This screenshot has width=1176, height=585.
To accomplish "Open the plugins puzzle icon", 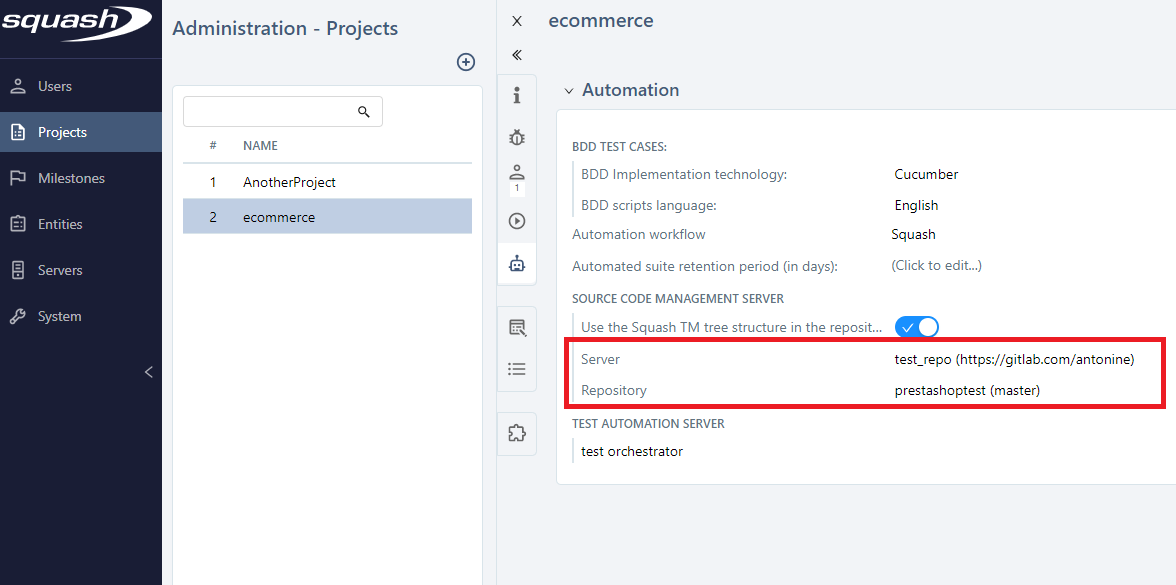I will point(517,433).
